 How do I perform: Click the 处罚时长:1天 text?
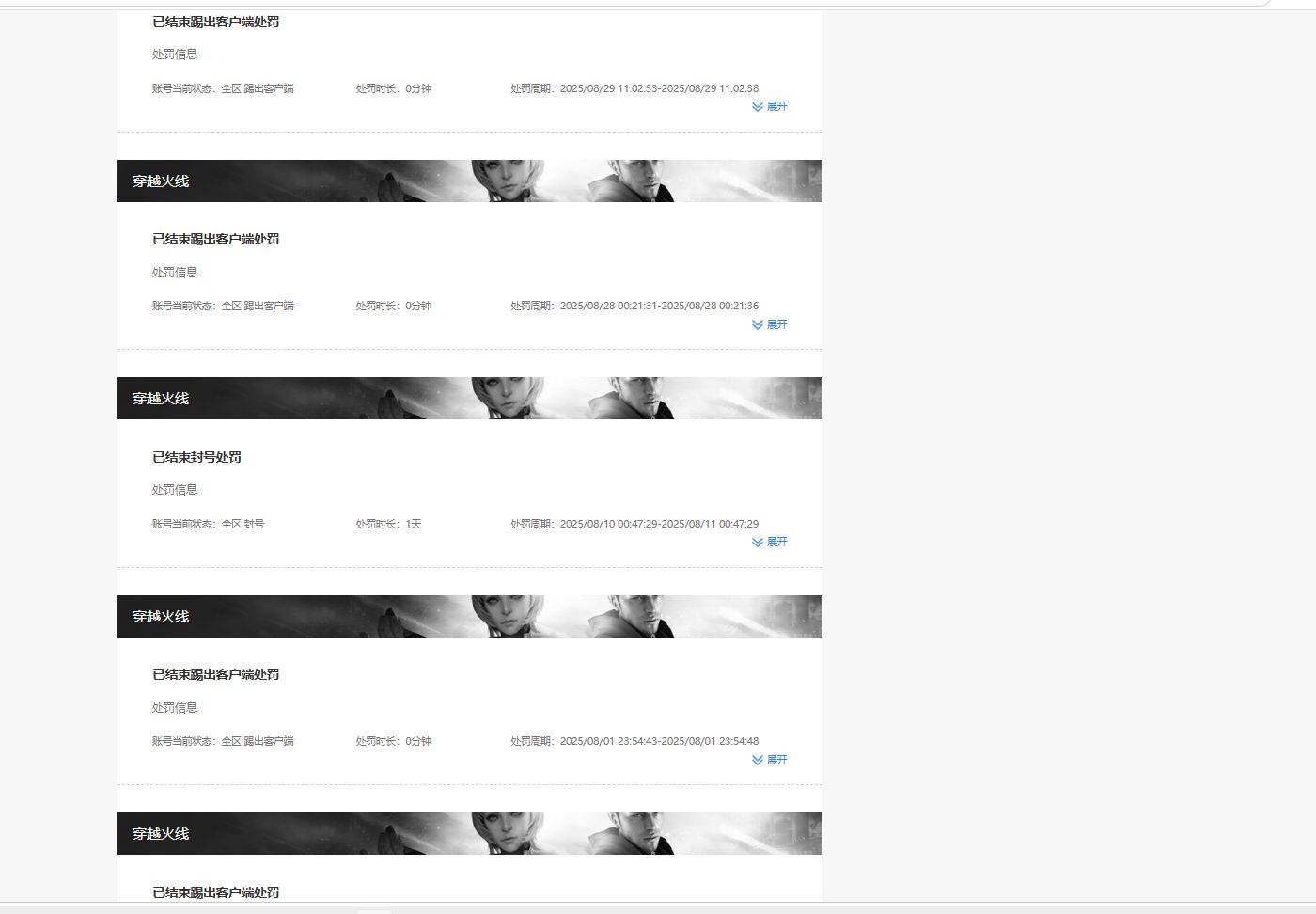[x=388, y=524]
